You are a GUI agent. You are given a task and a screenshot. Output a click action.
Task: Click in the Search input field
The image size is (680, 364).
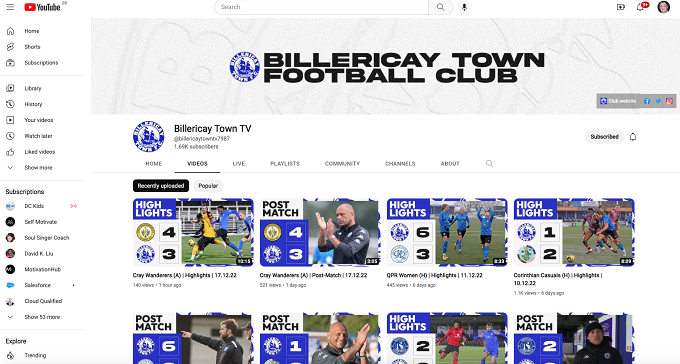tap(321, 7)
